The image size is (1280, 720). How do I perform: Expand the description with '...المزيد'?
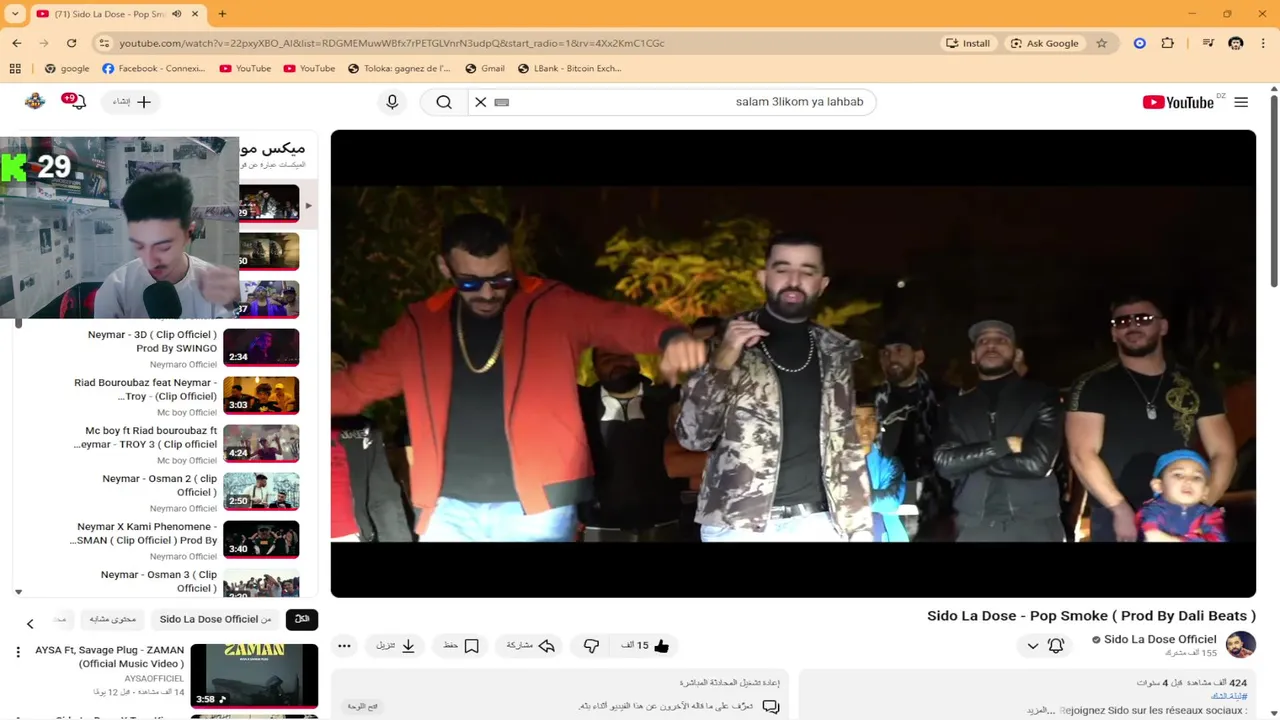point(1041,710)
